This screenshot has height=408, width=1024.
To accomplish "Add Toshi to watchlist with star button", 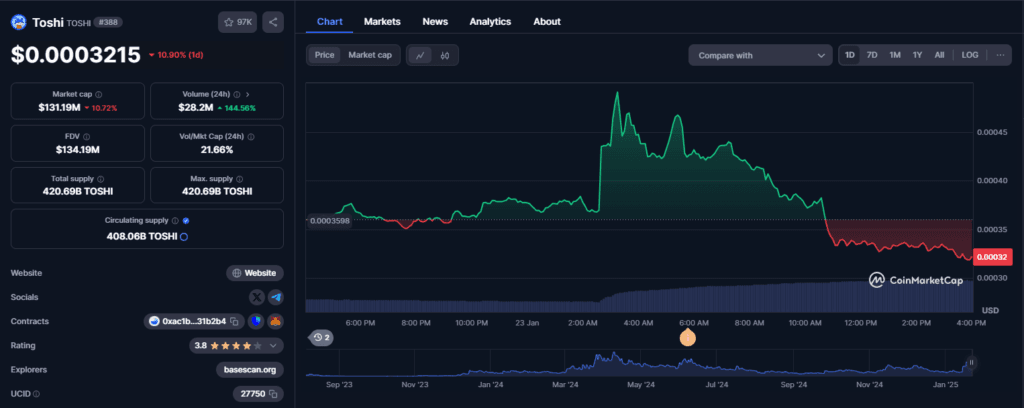I will [238, 22].
